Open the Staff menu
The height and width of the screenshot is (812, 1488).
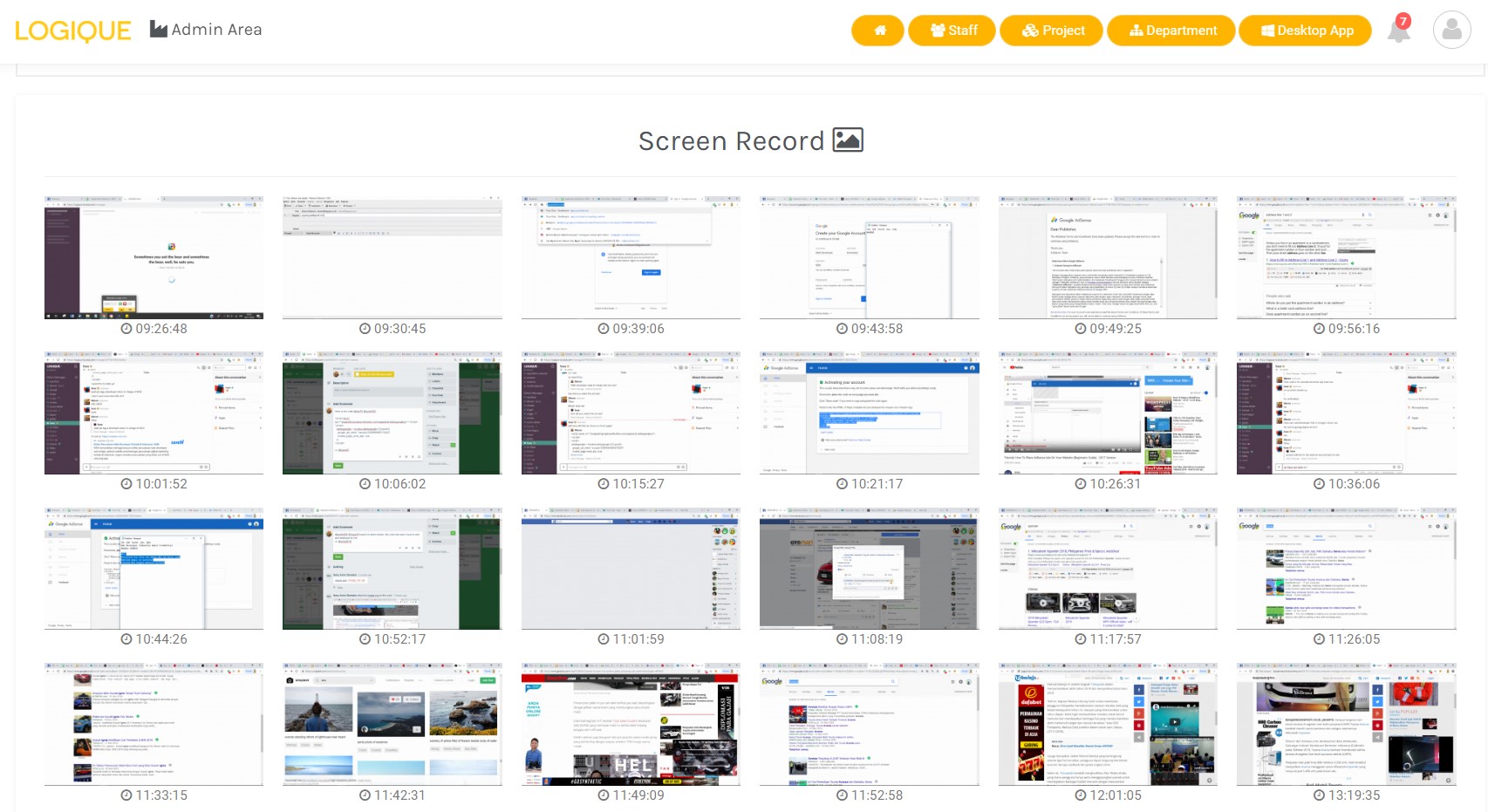pyautogui.click(x=952, y=31)
